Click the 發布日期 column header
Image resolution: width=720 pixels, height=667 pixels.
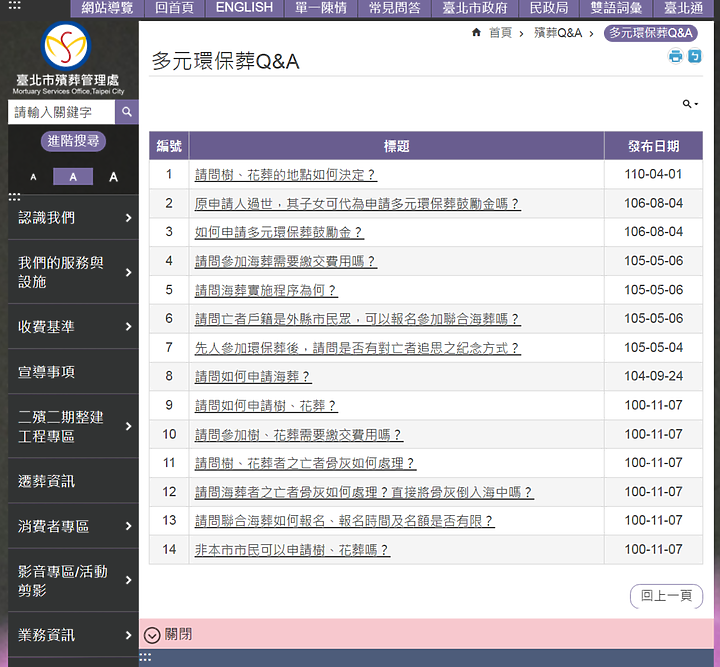[653, 146]
